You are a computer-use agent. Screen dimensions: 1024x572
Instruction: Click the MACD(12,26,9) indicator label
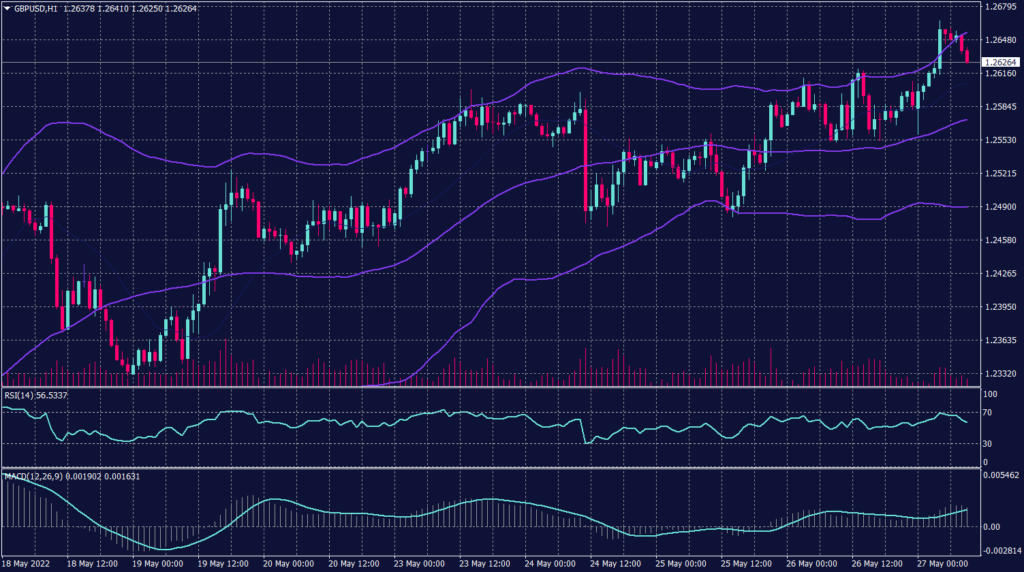pos(32,476)
